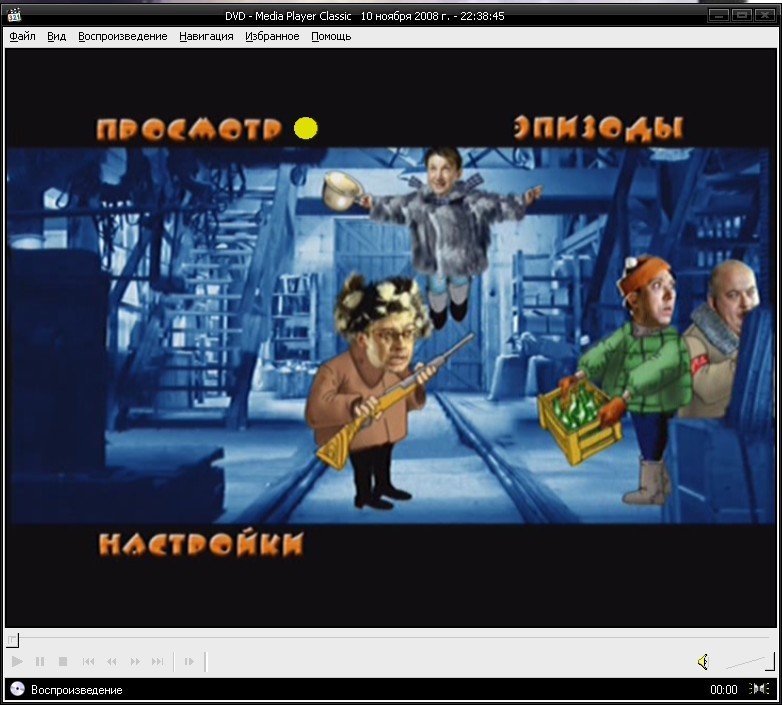Click the Stop playback button
Viewport: 782px width, 705px height.
click(63, 661)
